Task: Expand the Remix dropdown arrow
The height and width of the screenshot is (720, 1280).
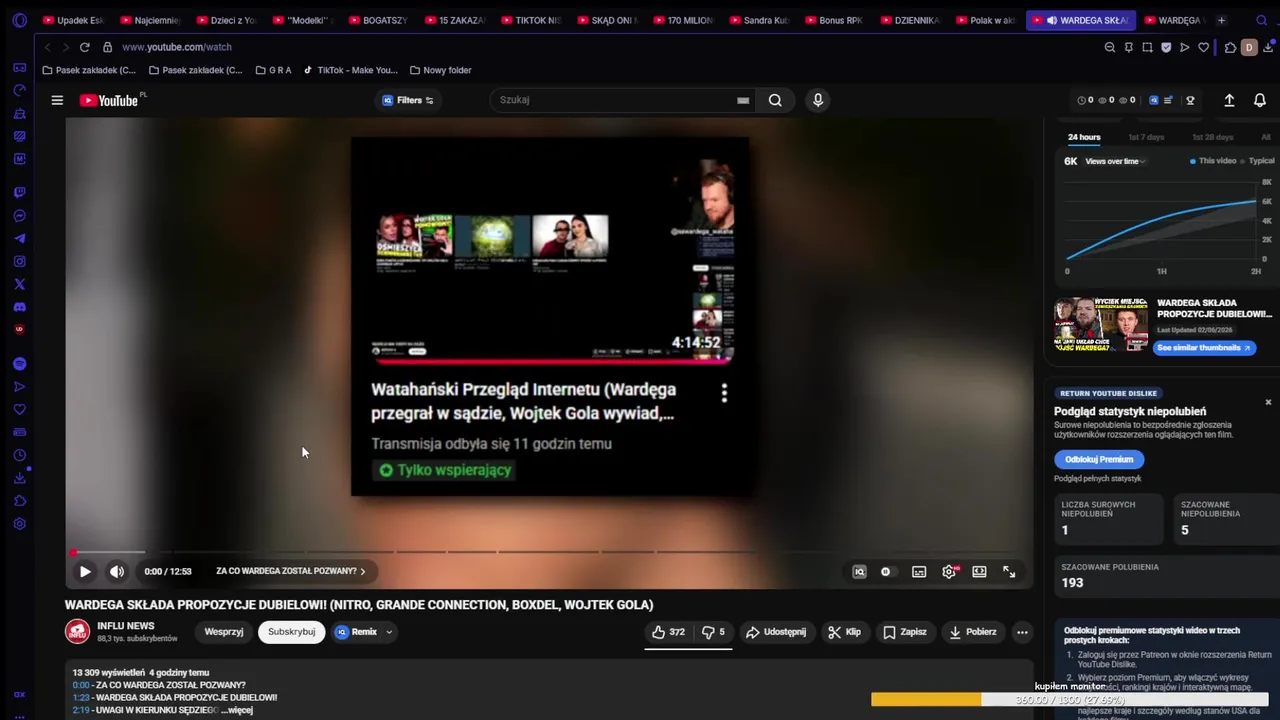Action: [389, 632]
